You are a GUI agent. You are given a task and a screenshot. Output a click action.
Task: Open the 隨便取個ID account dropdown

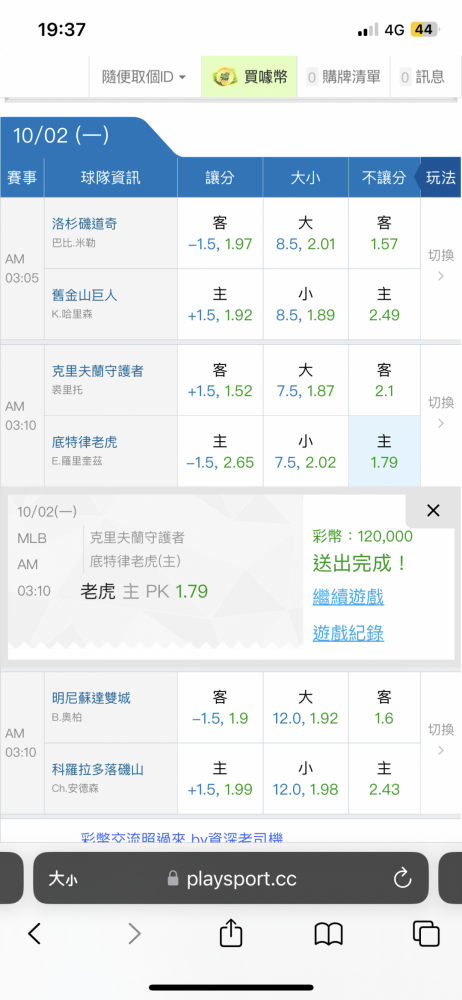tap(144, 77)
